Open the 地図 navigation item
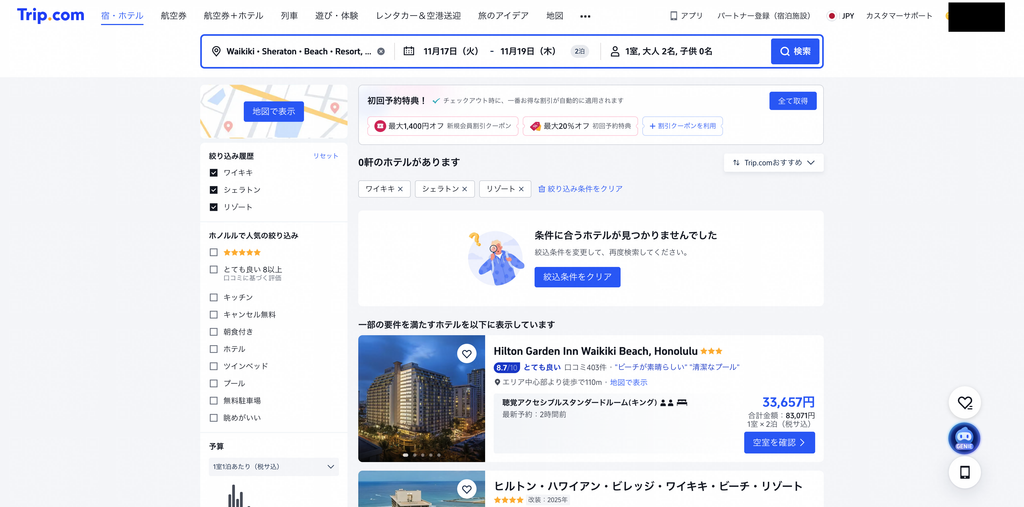Image resolution: width=1024 pixels, height=507 pixels. tap(554, 16)
